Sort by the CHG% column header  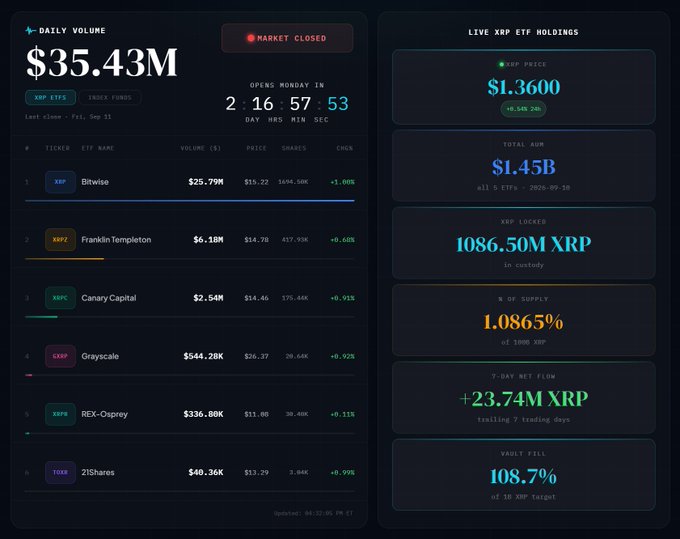click(344, 148)
